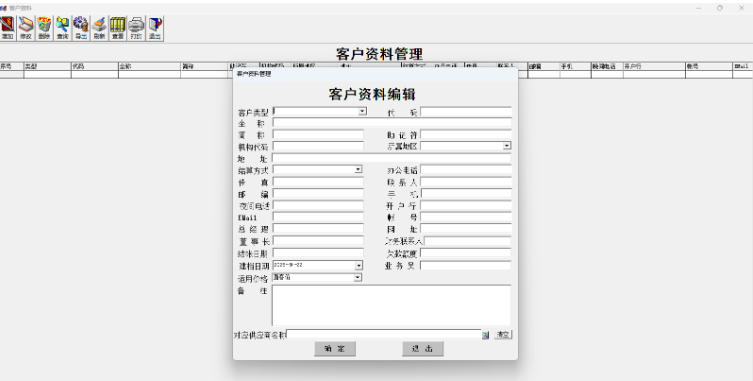Click the 传真 input field
Viewport: 753px width, 381px height.
(x=318, y=182)
